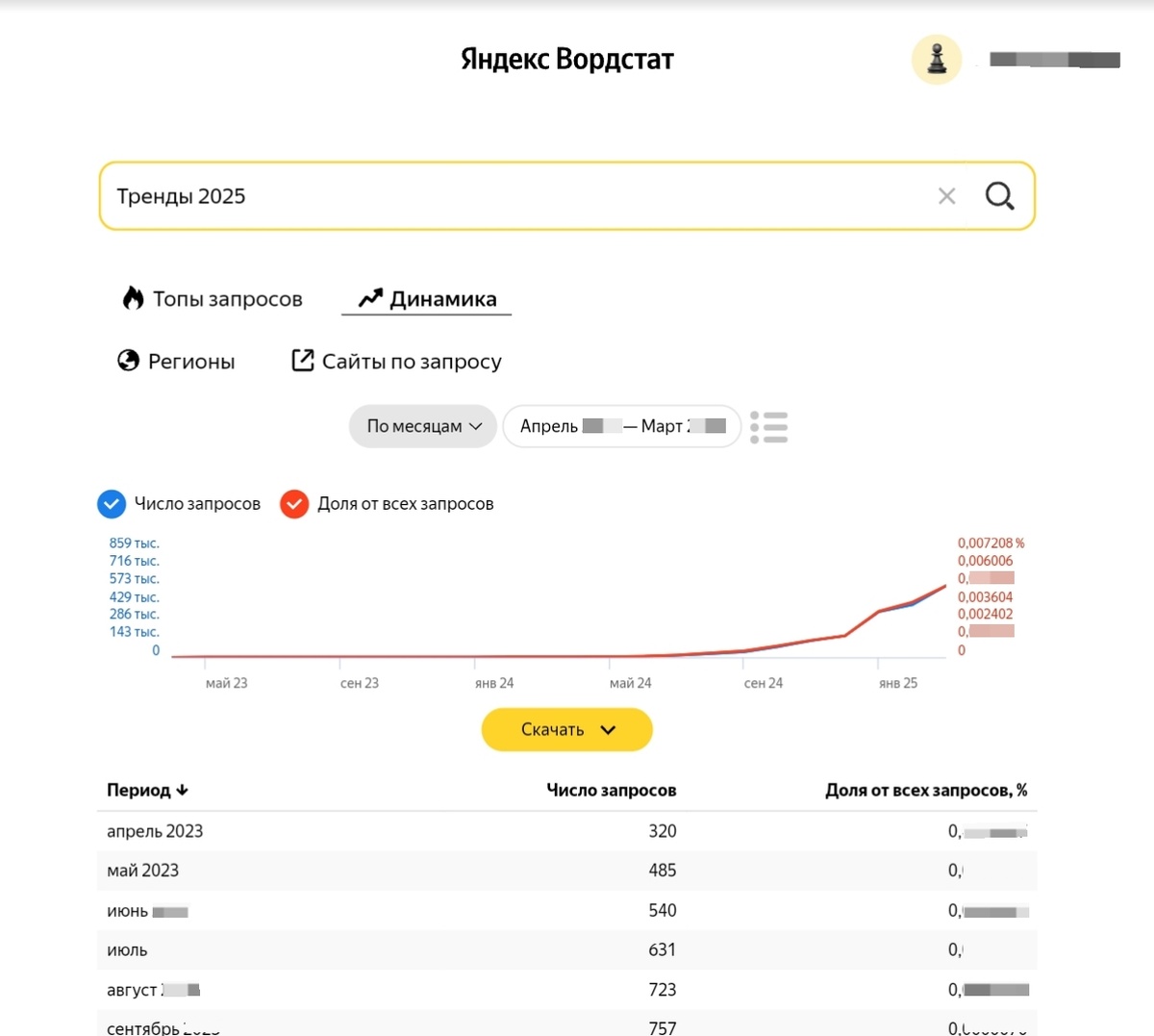
Task: Click the янв 25 marker on the chart axis
Action: [898, 683]
